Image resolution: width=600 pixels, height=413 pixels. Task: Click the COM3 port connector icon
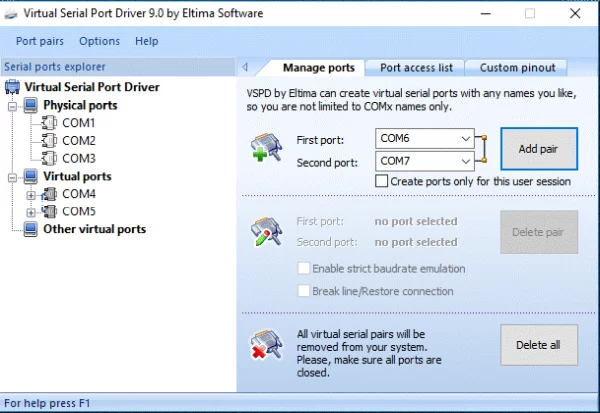click(x=49, y=158)
